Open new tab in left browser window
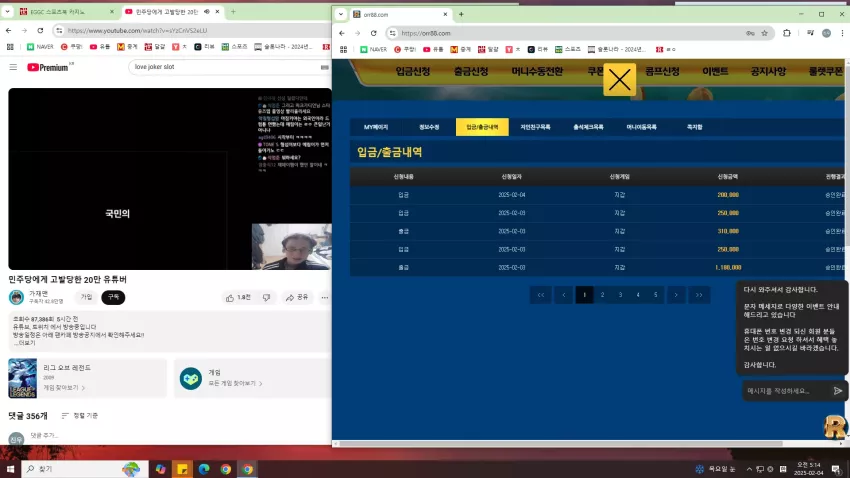 point(233,11)
